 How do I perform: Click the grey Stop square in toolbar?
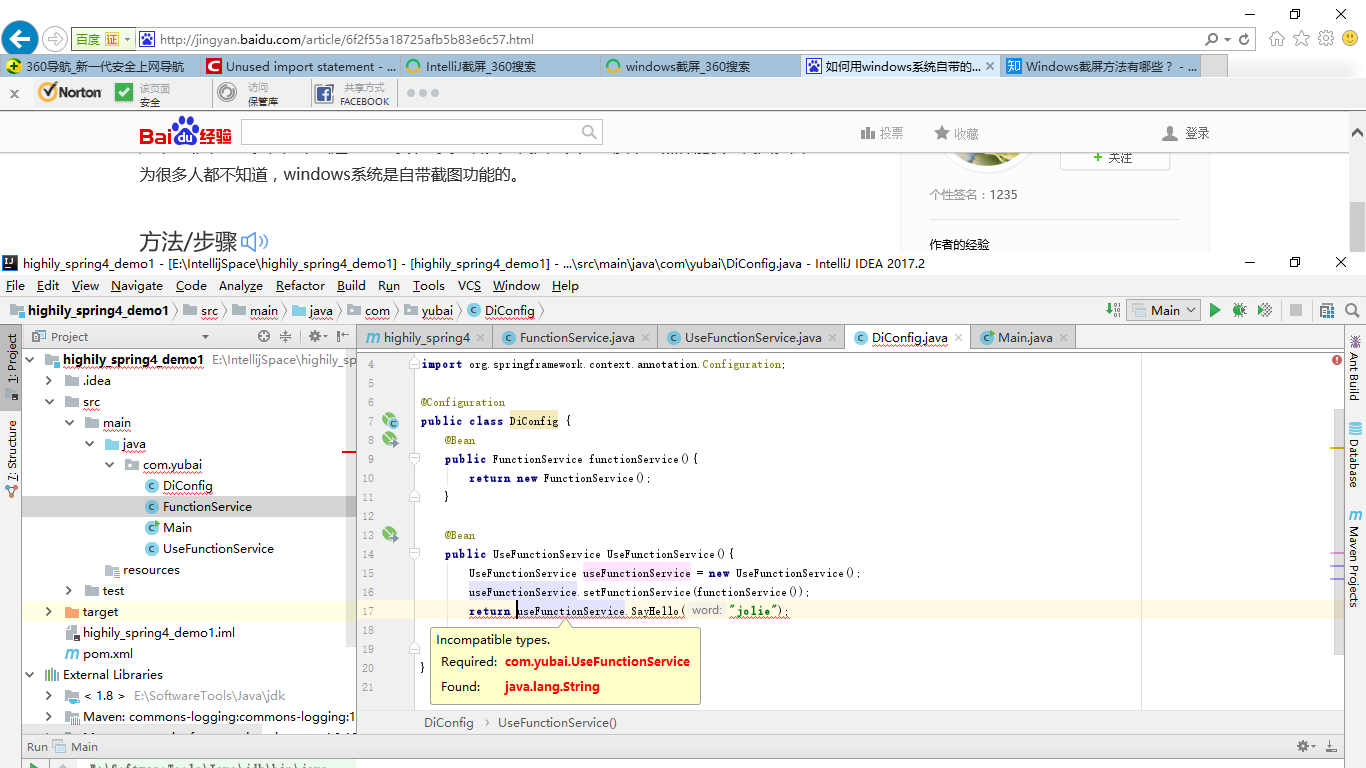click(x=1296, y=311)
